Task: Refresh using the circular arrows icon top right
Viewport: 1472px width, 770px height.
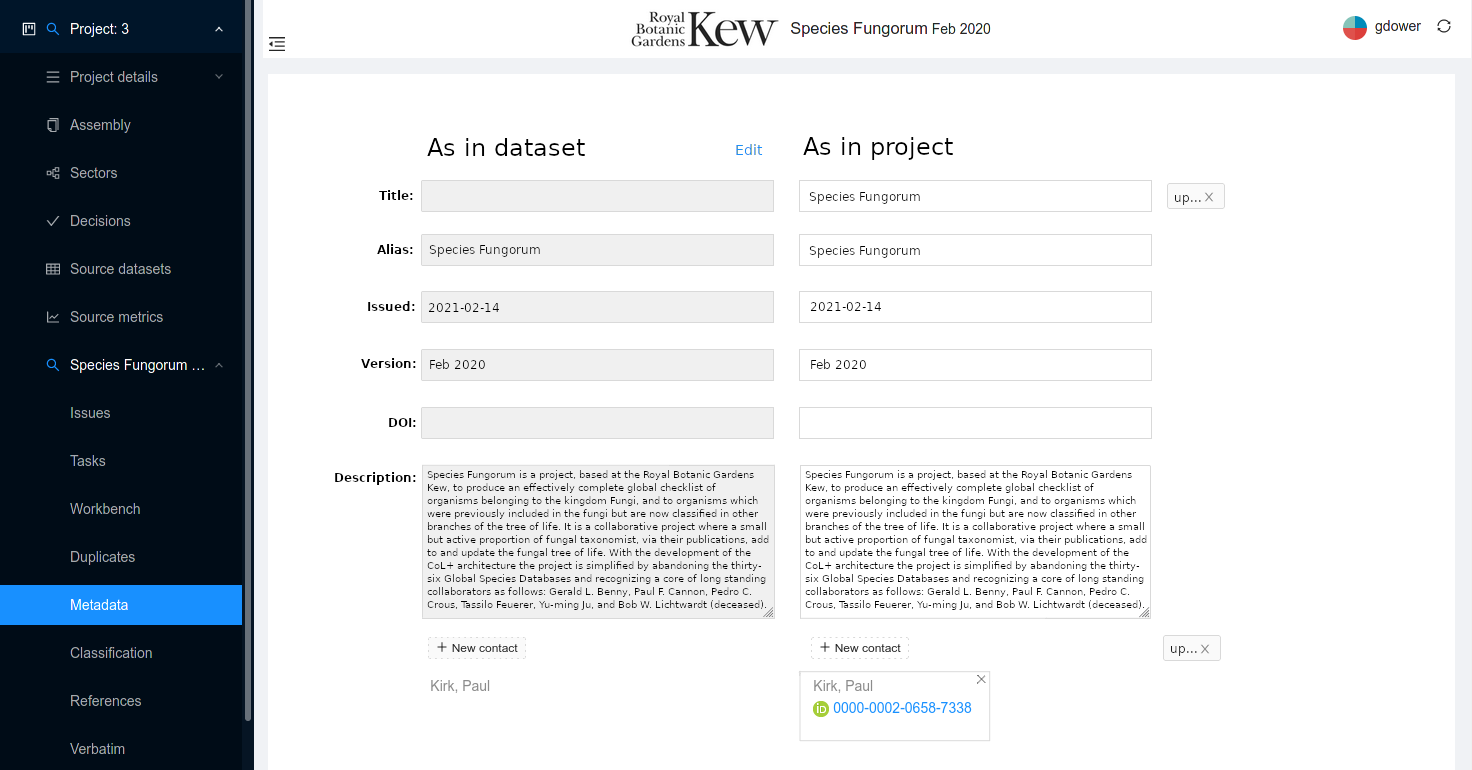Action: click(x=1443, y=26)
